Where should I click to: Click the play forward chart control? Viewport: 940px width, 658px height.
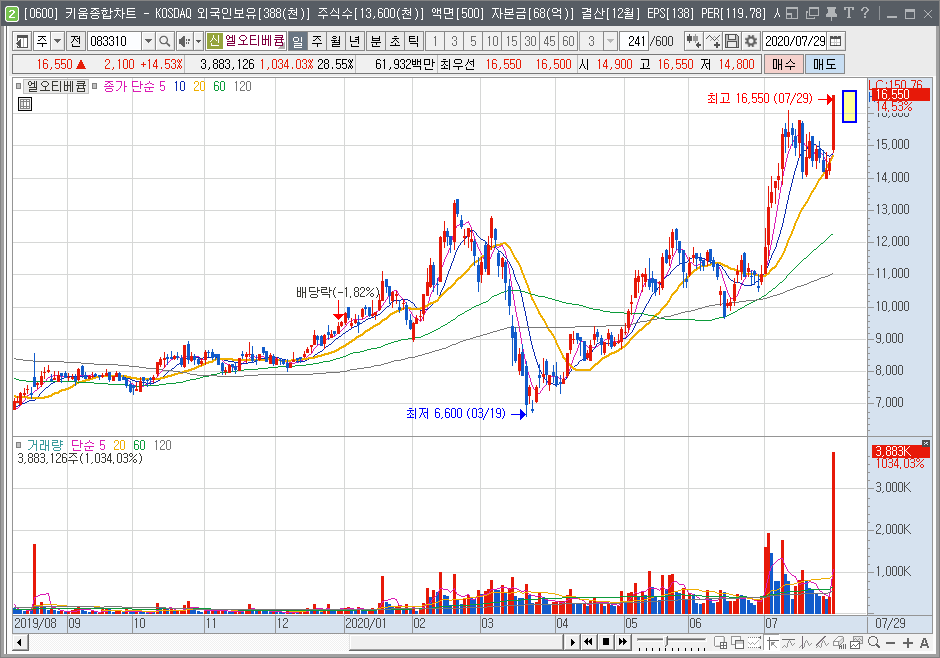tap(573, 642)
